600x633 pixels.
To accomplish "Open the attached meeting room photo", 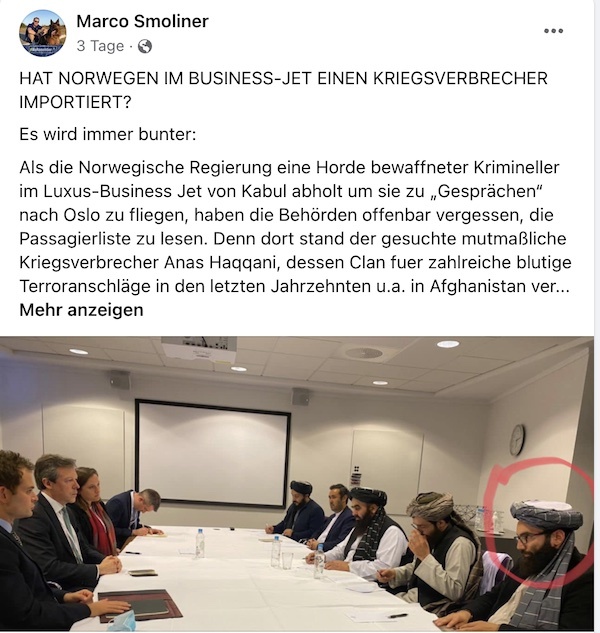I will pos(297,484).
